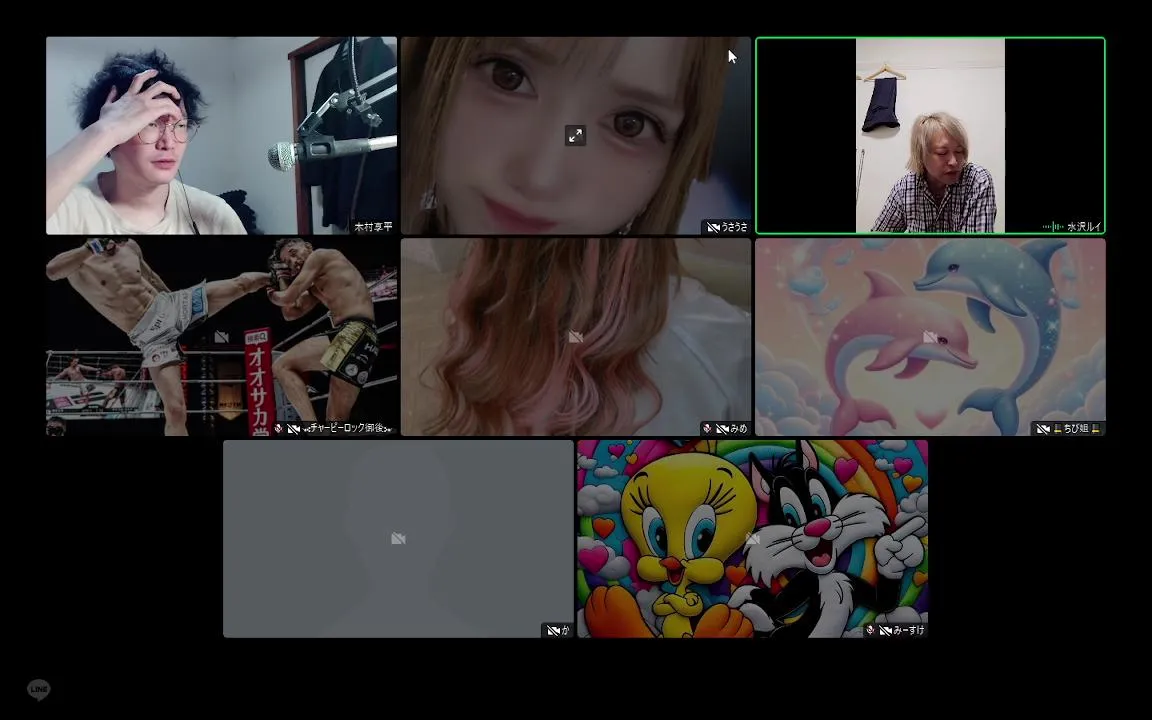Image resolution: width=1152 pixels, height=720 pixels.
Task: Select the active speaker 水沢ルイ video tile
Action: click(930, 136)
